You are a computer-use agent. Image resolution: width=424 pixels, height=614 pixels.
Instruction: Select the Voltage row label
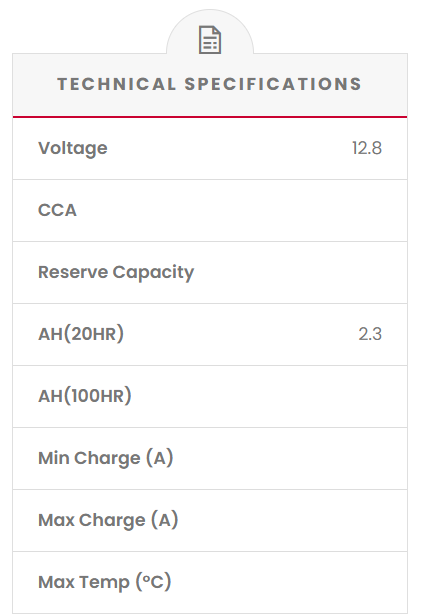(73, 148)
